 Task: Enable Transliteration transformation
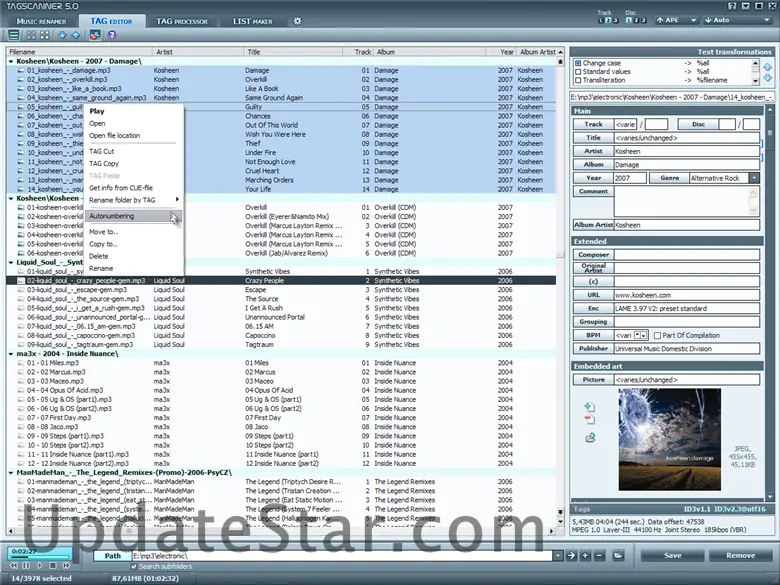578,80
